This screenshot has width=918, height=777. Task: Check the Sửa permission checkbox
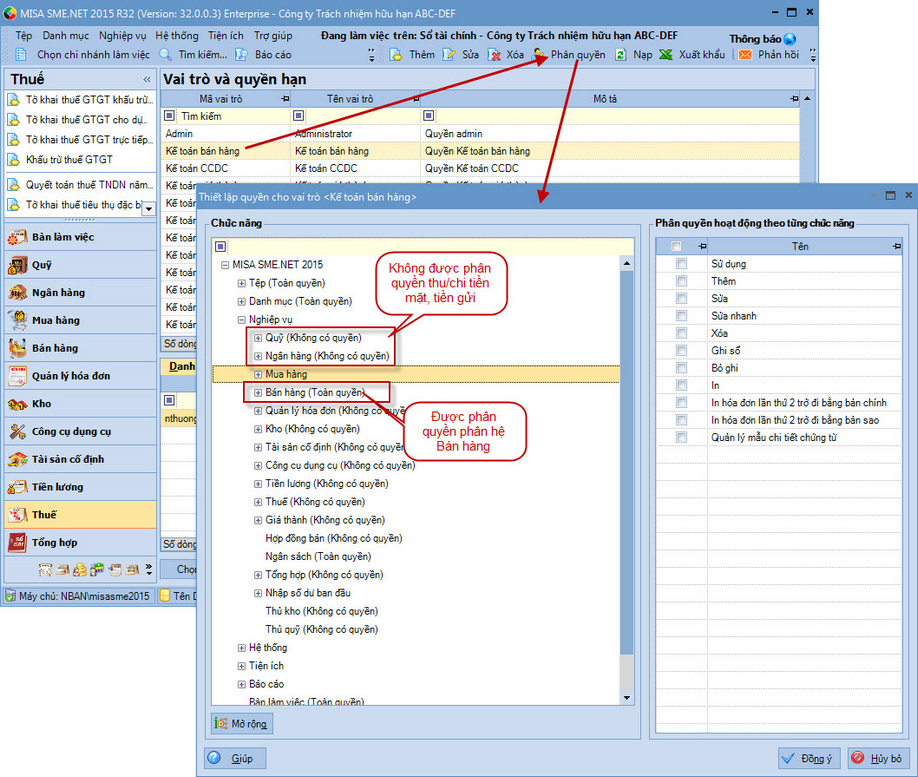coord(681,299)
